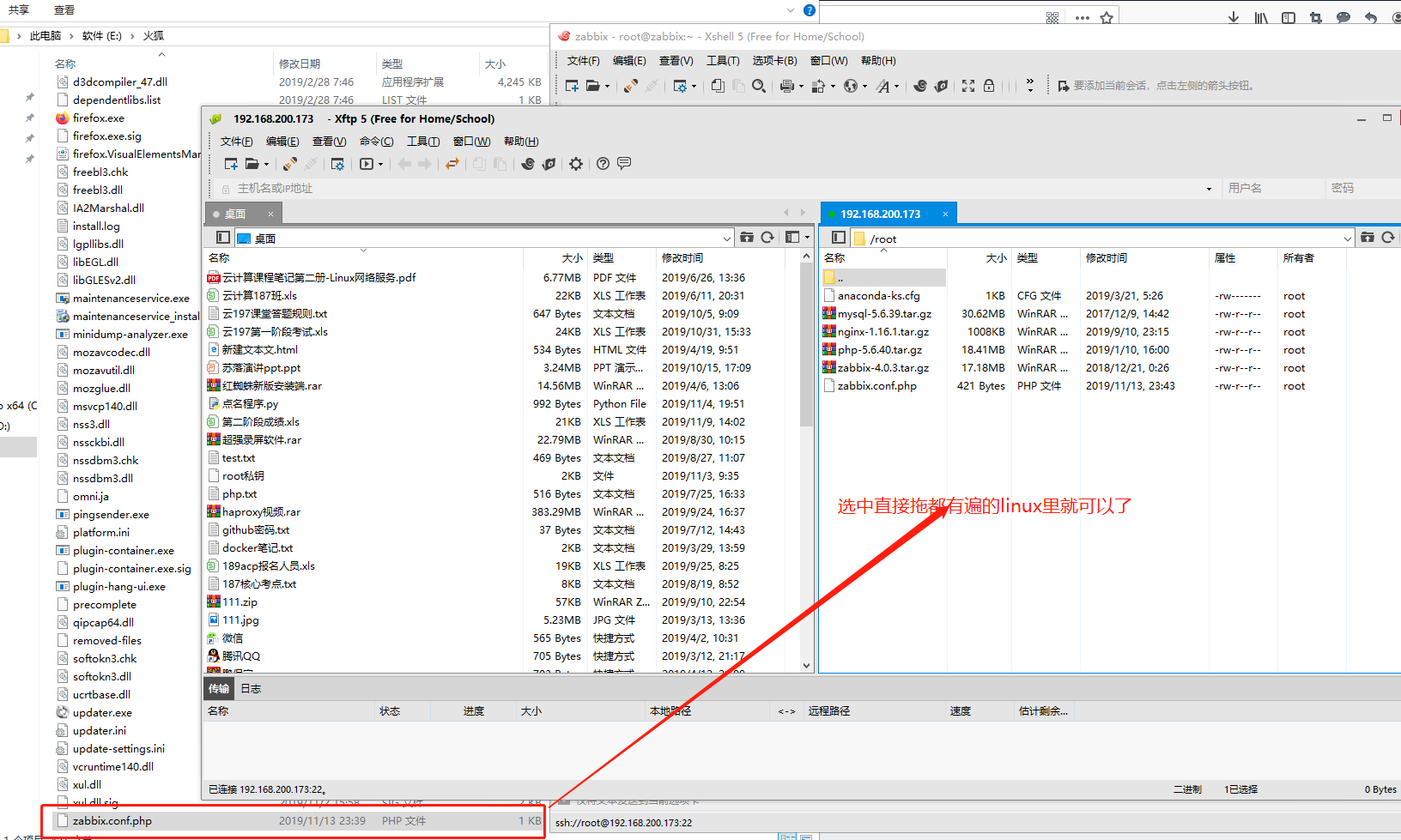Click the Xshell fullscreen icon
Image resolution: width=1401 pixels, height=840 pixels.
pos(968,86)
